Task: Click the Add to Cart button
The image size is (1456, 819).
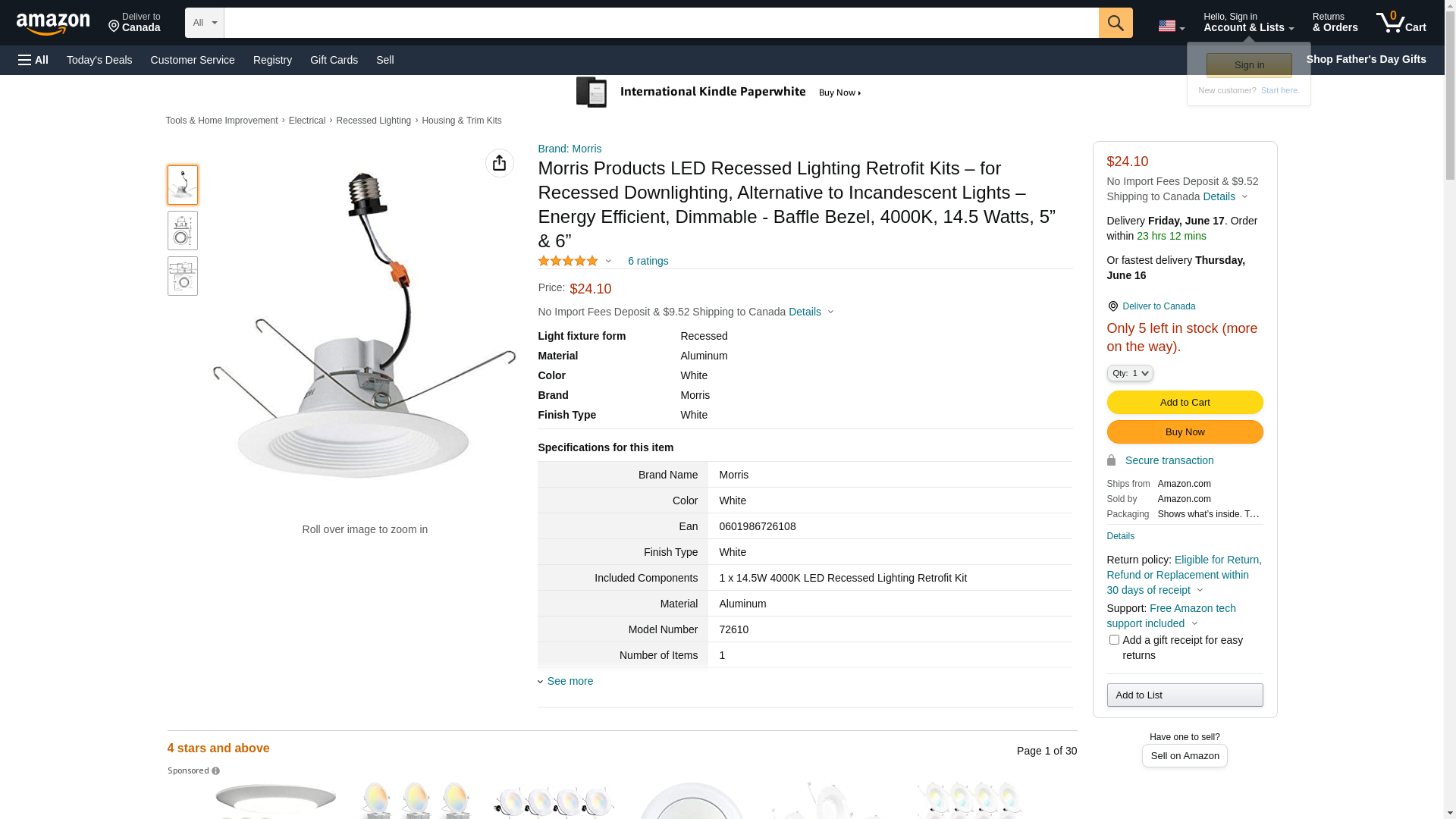Action: 1185,403
